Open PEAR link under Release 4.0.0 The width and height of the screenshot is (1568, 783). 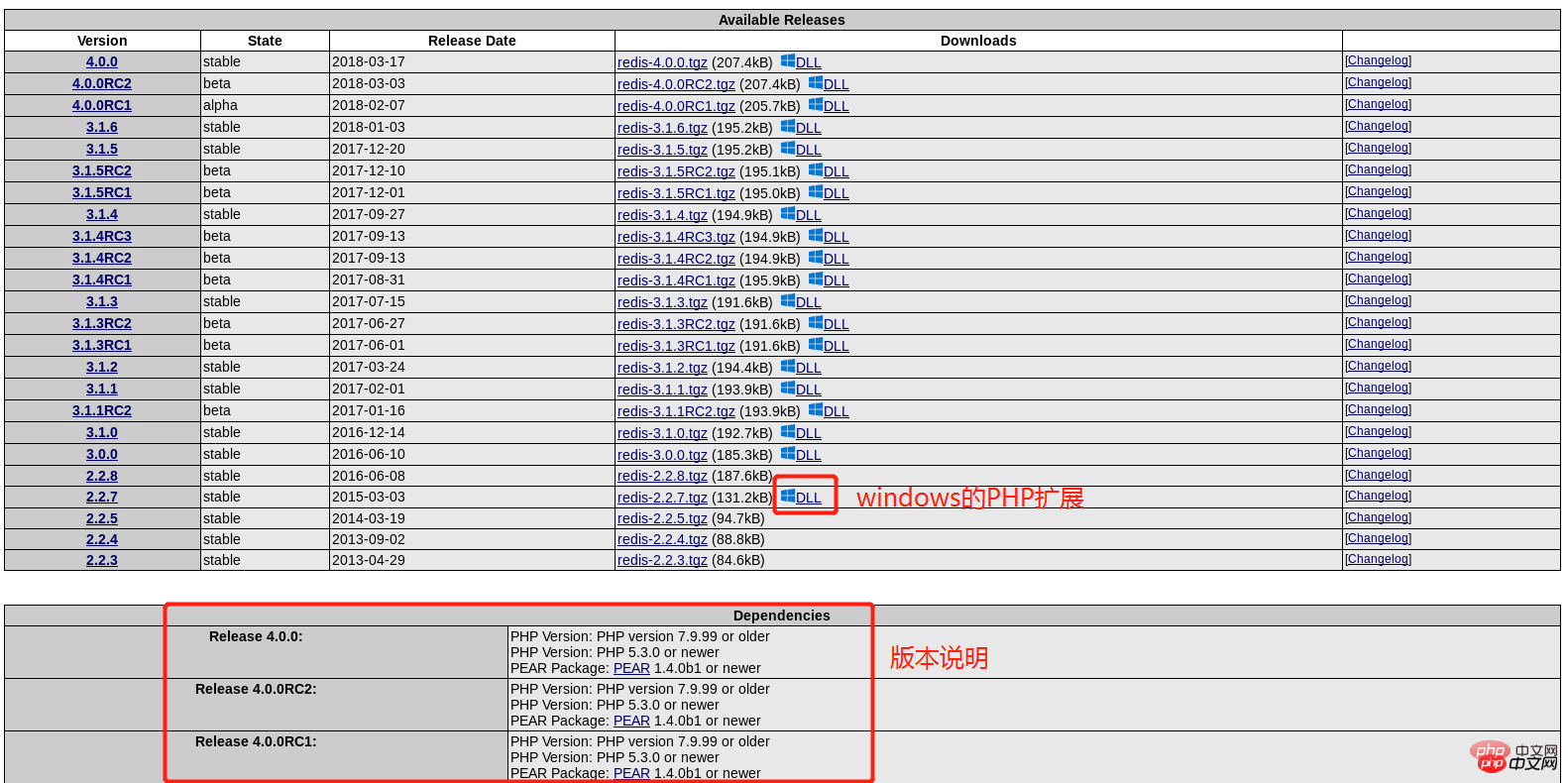coord(631,668)
